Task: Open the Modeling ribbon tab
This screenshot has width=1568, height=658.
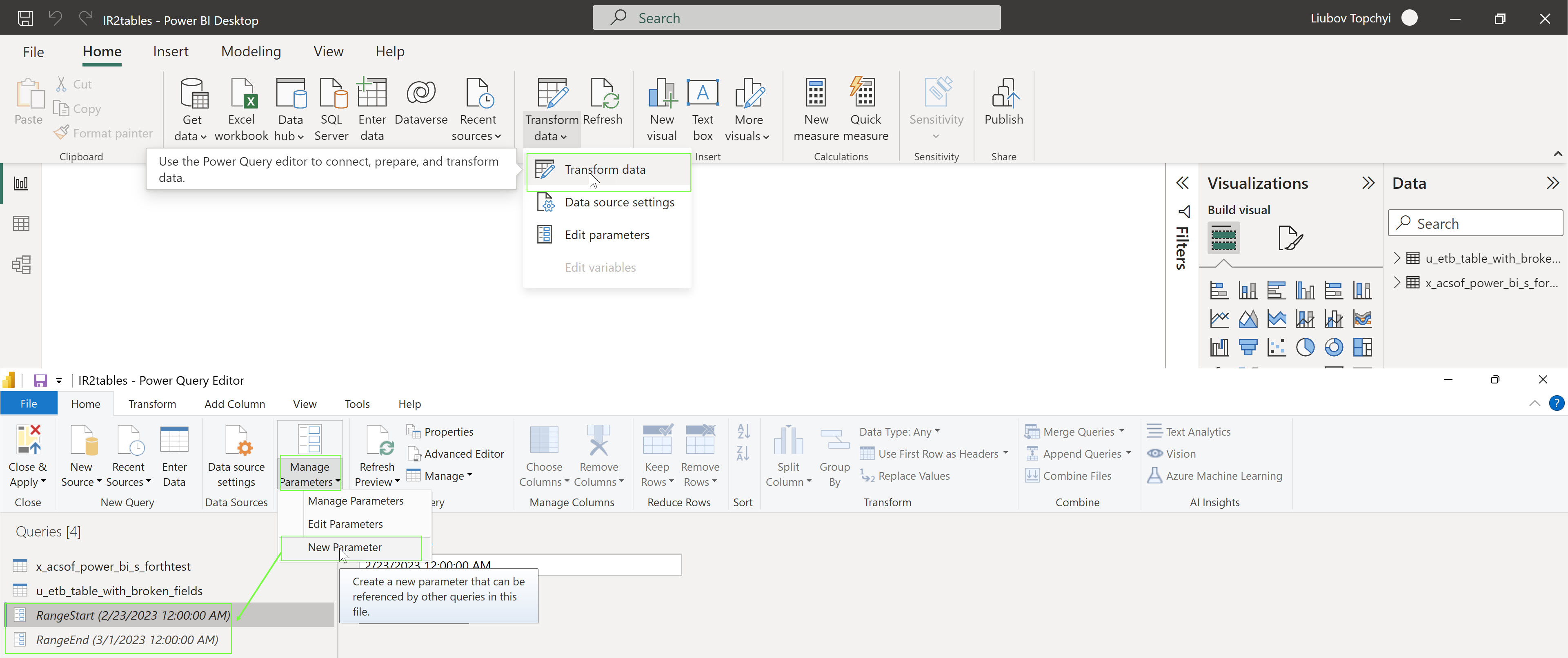Action: (x=251, y=52)
